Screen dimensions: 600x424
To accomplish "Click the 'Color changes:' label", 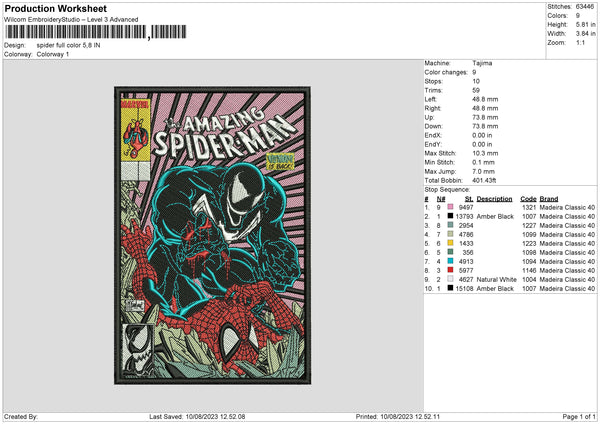I will 446,72.
